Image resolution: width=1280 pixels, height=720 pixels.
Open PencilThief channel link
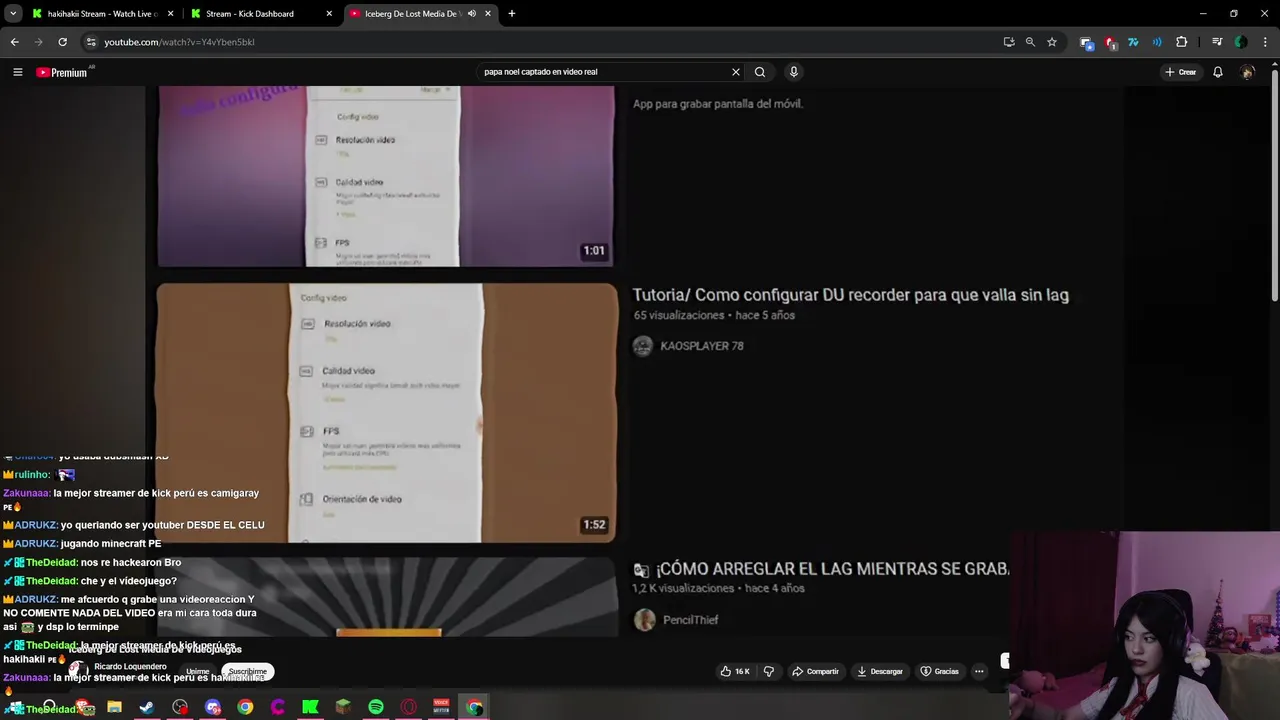[x=690, y=620]
